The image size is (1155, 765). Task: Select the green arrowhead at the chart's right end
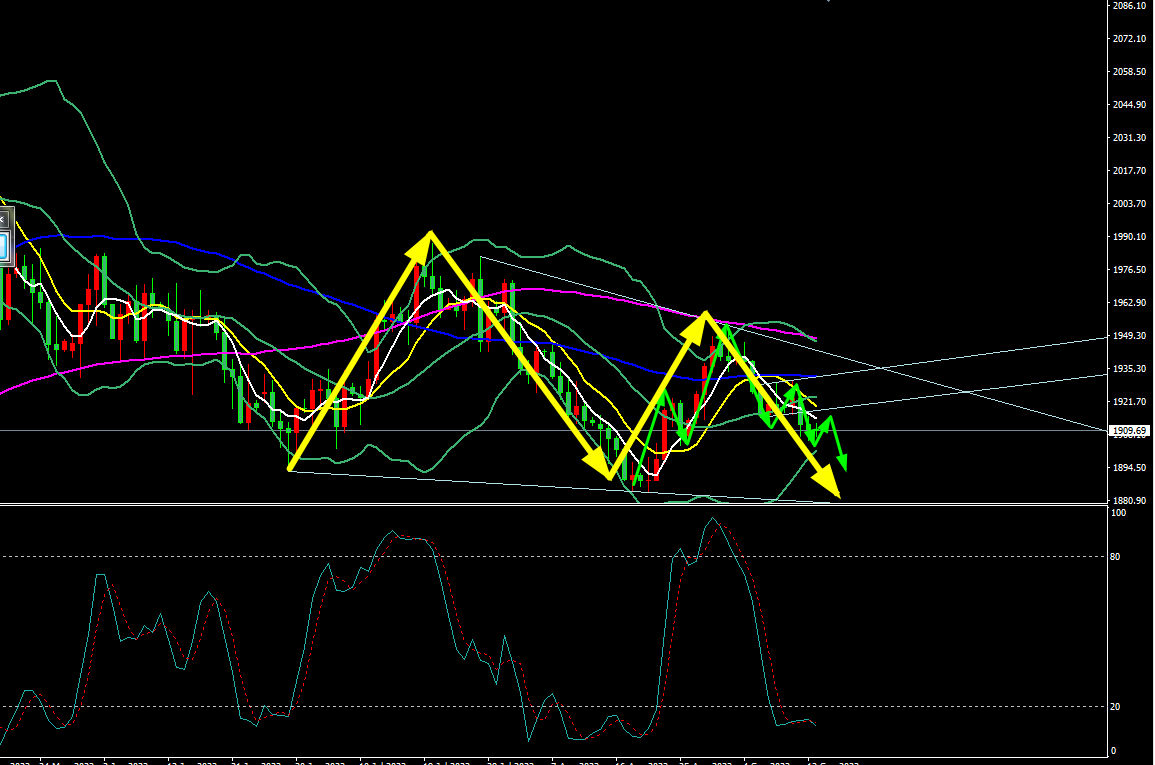coord(843,463)
